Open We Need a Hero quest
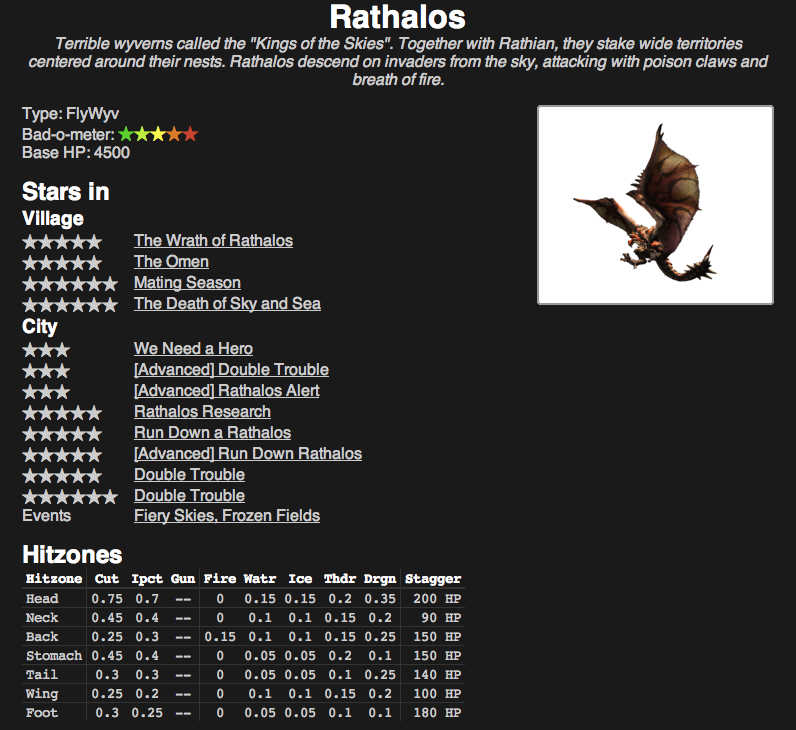The width and height of the screenshot is (796, 730). (x=193, y=348)
